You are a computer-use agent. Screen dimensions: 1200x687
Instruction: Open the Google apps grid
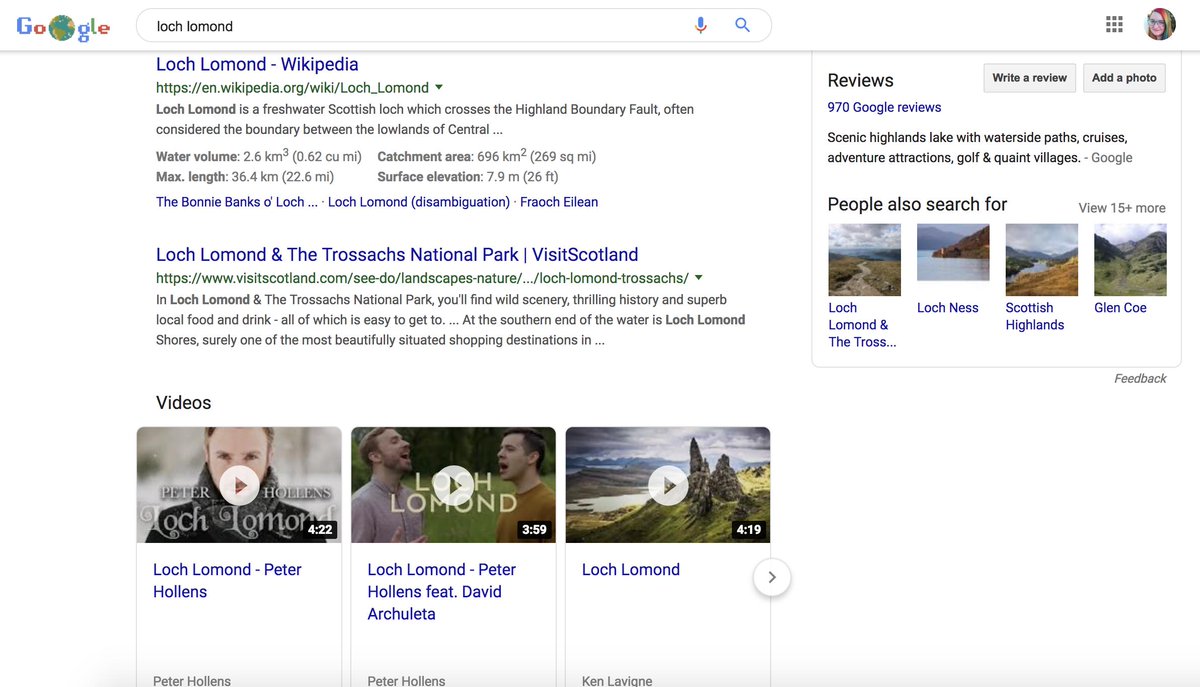point(1114,25)
